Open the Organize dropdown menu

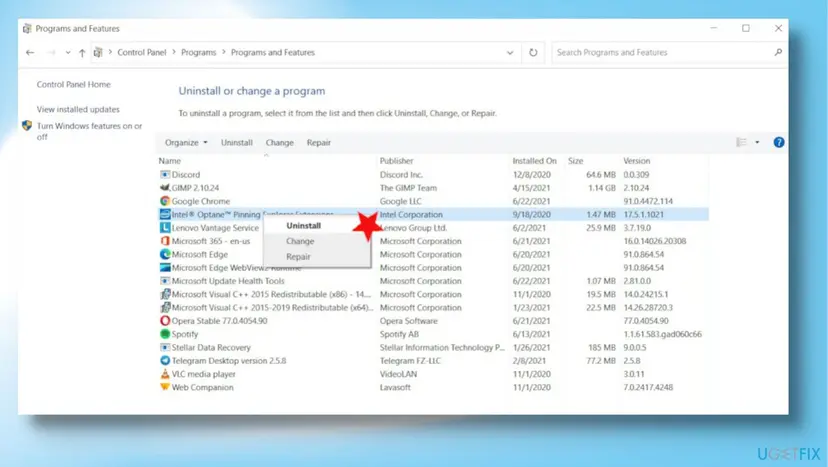[x=186, y=143]
